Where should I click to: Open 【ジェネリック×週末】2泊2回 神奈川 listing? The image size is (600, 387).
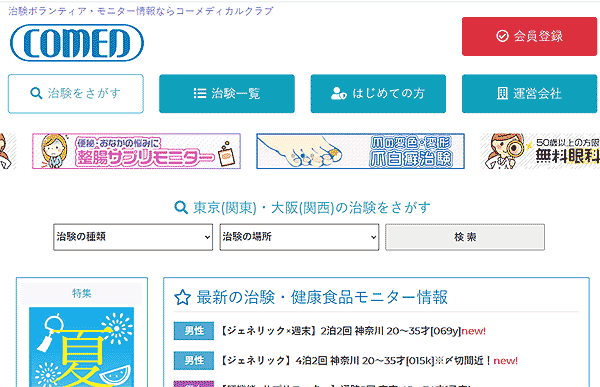tap(353, 331)
